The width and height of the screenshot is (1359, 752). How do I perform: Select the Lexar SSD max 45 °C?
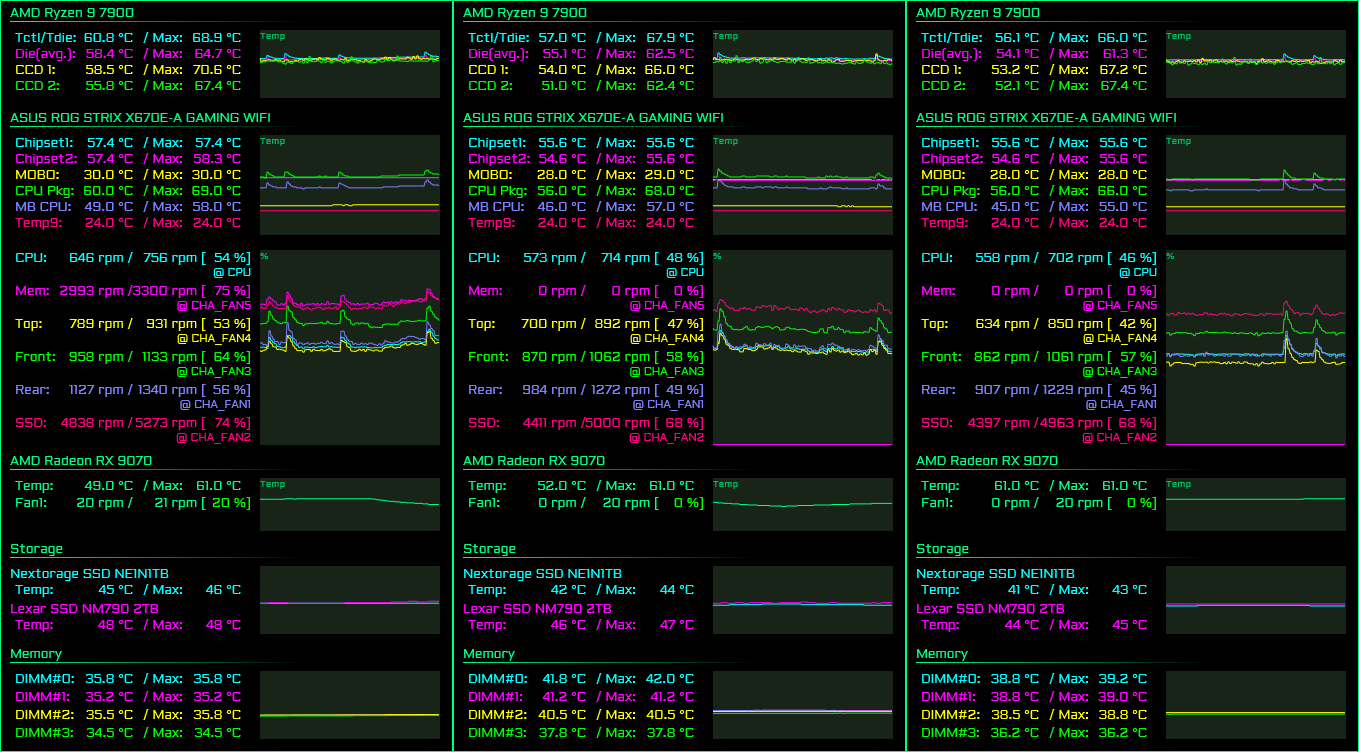(1129, 625)
